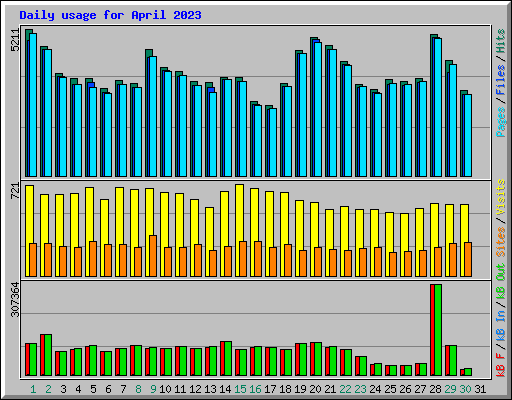The height and width of the screenshot is (400, 512).
Task: Click the cyan Pages bar for day 20
Action: 318,109
